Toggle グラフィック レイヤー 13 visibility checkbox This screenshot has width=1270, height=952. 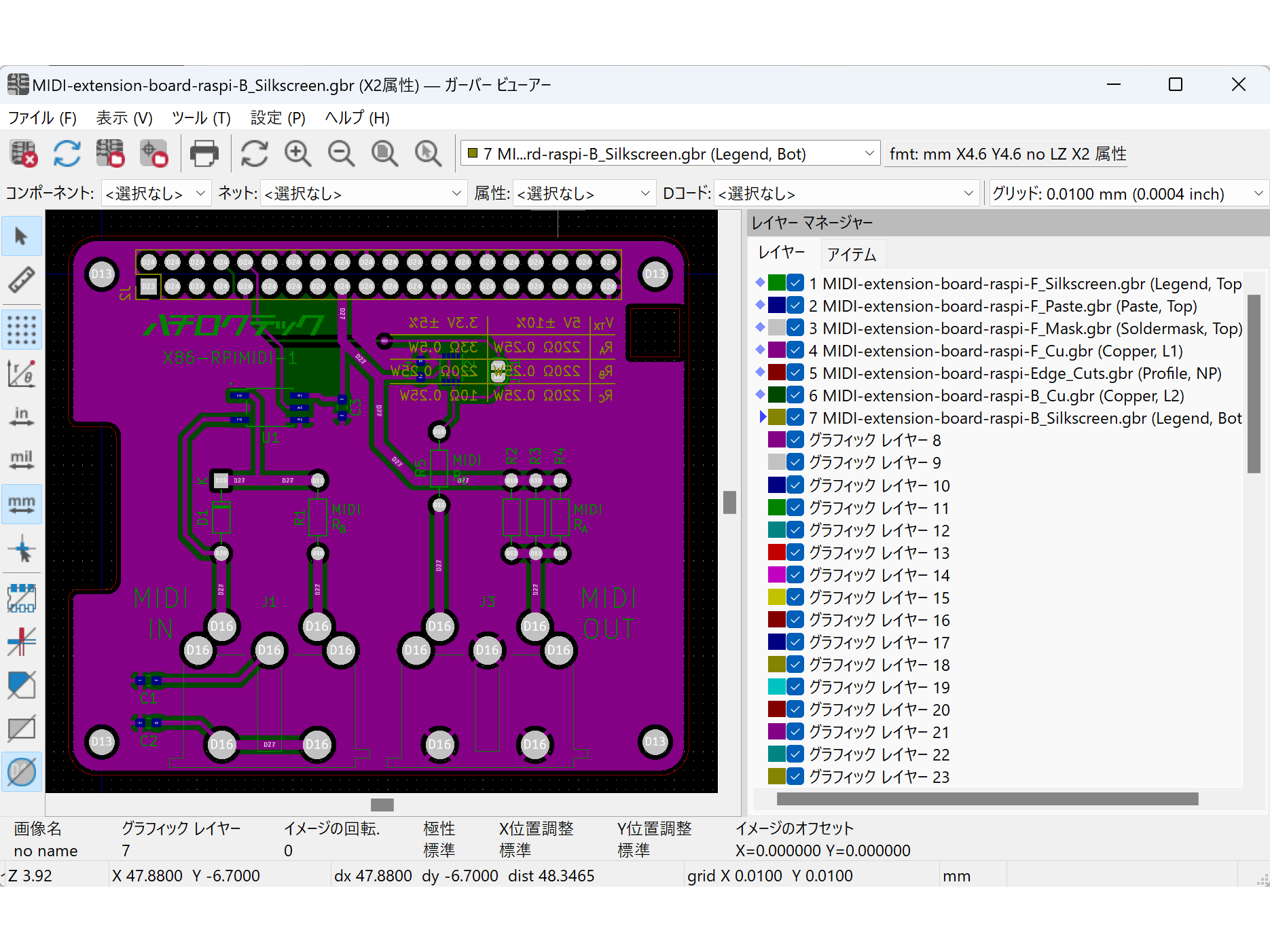pos(795,552)
